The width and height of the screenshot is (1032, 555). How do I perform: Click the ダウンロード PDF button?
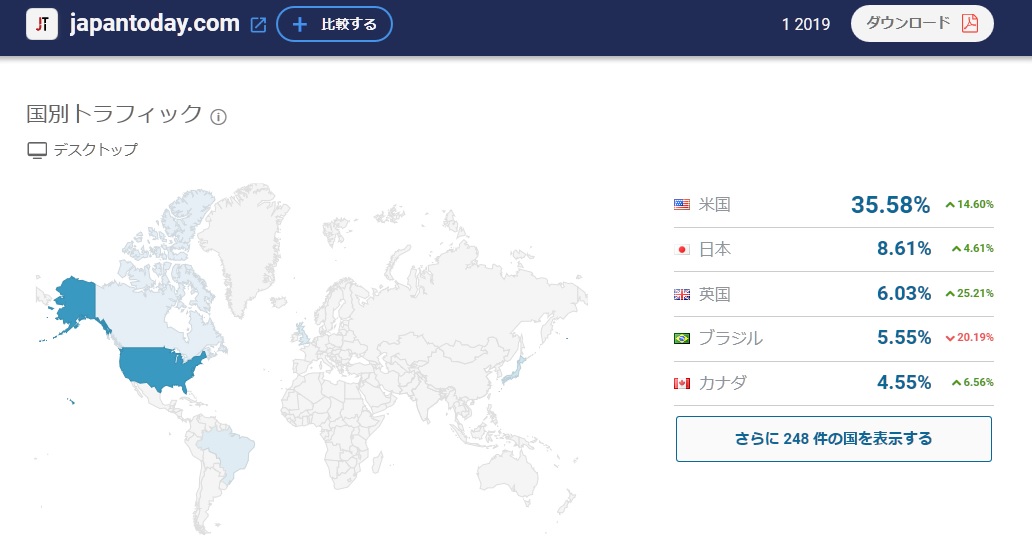tap(921, 24)
